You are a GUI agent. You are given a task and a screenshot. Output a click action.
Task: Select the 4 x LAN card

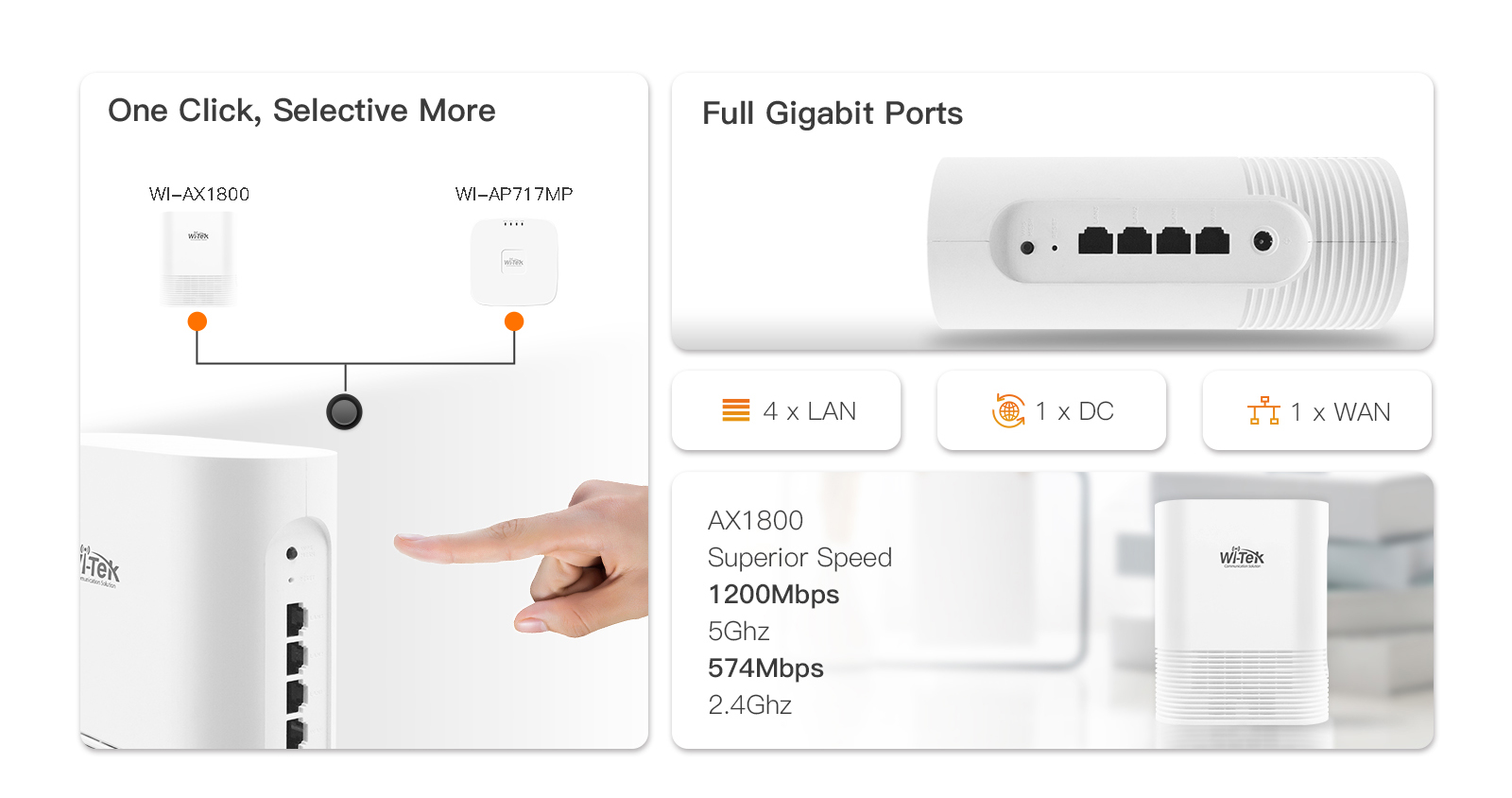tap(786, 410)
